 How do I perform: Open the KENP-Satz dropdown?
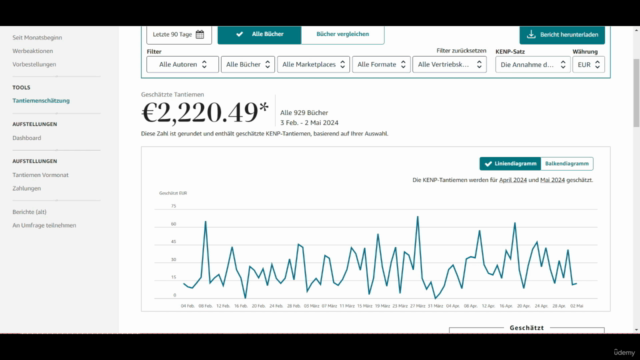click(533, 64)
